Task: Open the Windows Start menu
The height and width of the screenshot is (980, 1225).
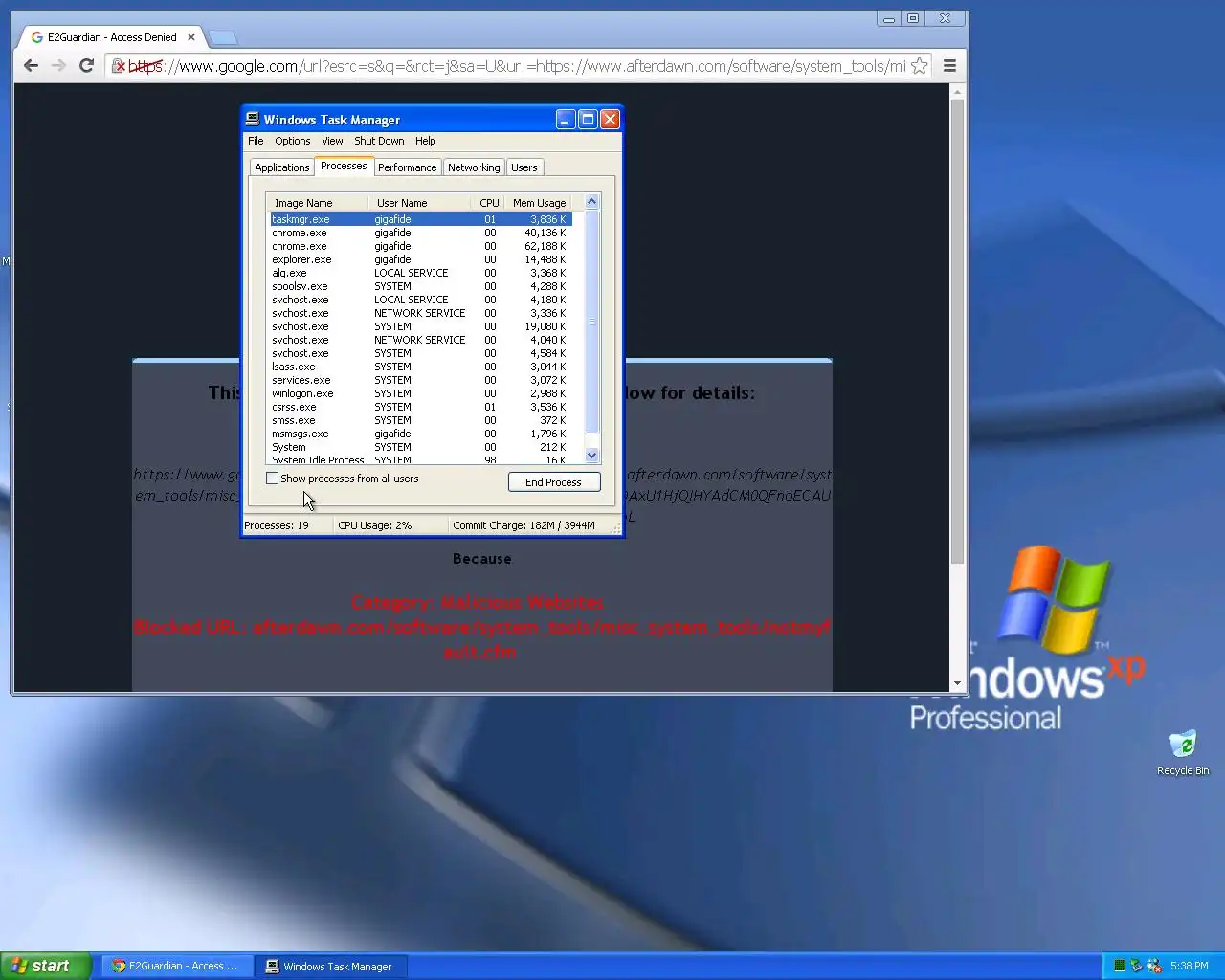Action: (46, 966)
